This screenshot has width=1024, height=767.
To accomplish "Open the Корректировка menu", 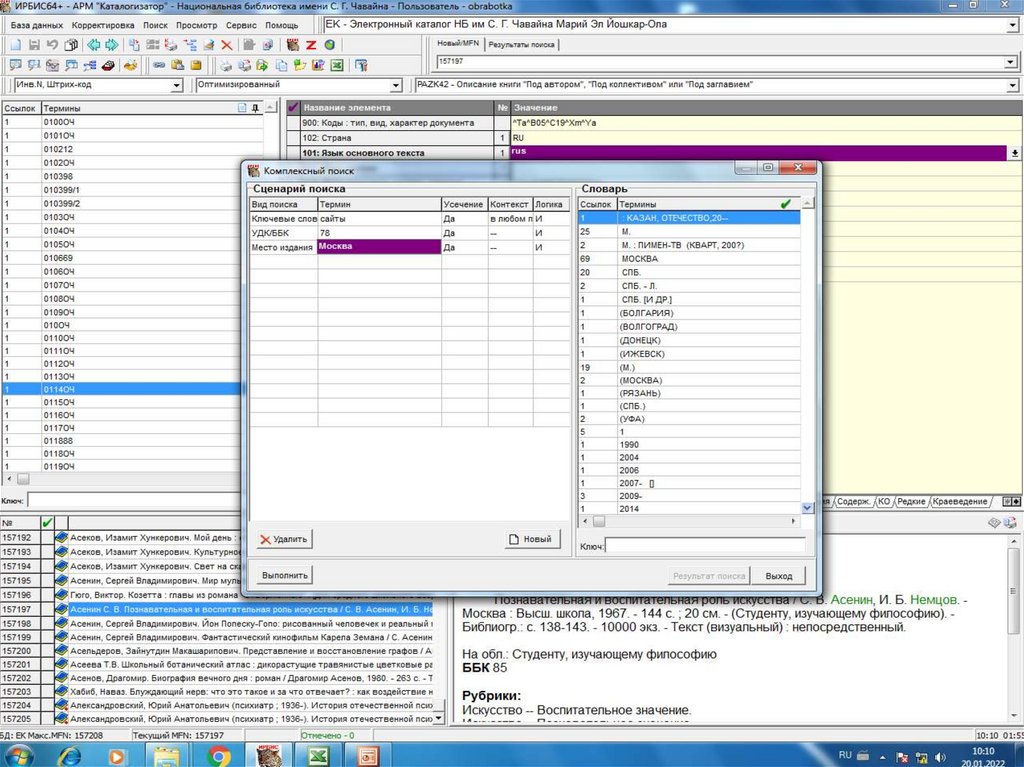I will 103,25.
